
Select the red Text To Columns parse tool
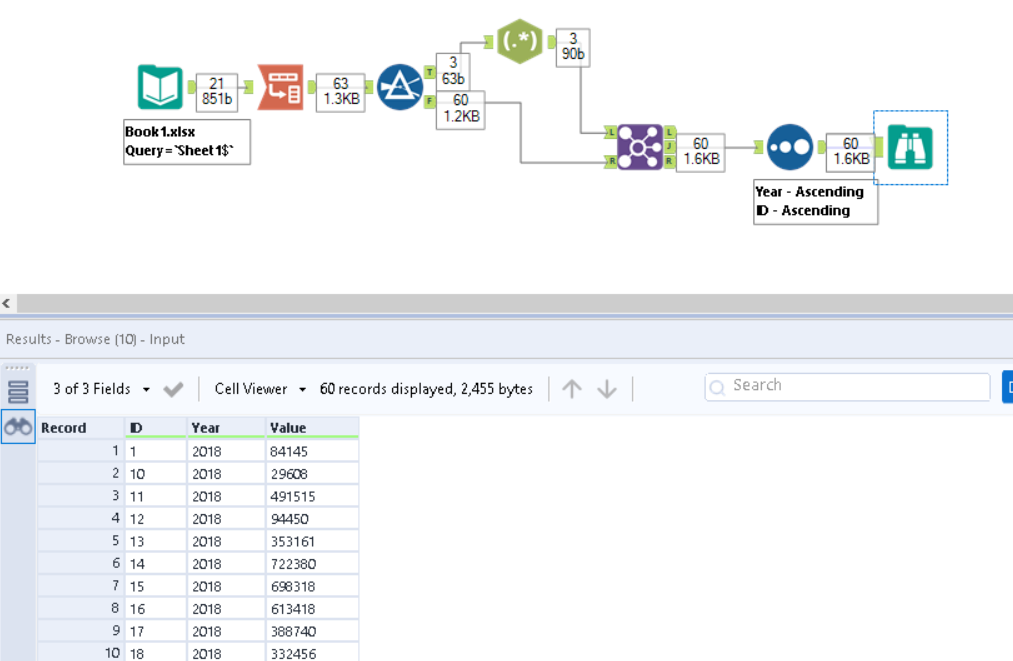coord(279,89)
